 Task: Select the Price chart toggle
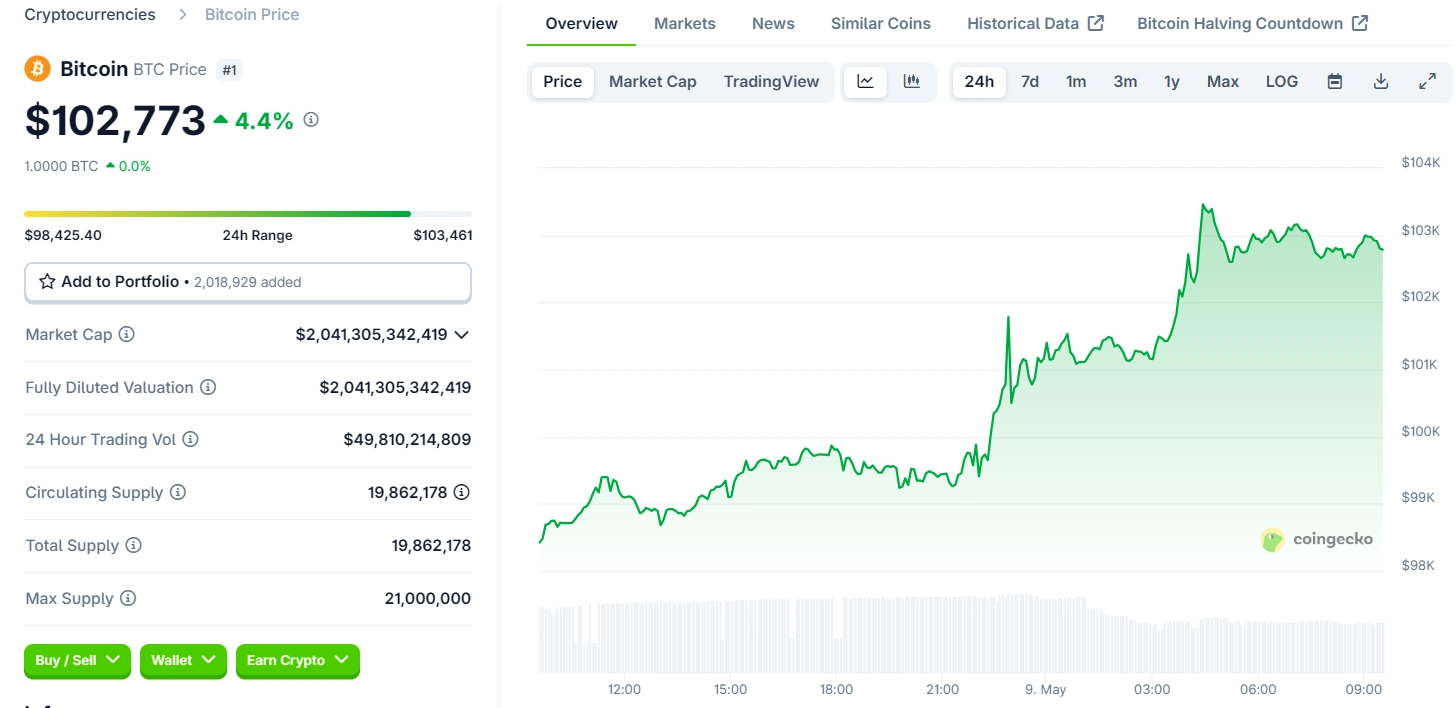(x=563, y=82)
